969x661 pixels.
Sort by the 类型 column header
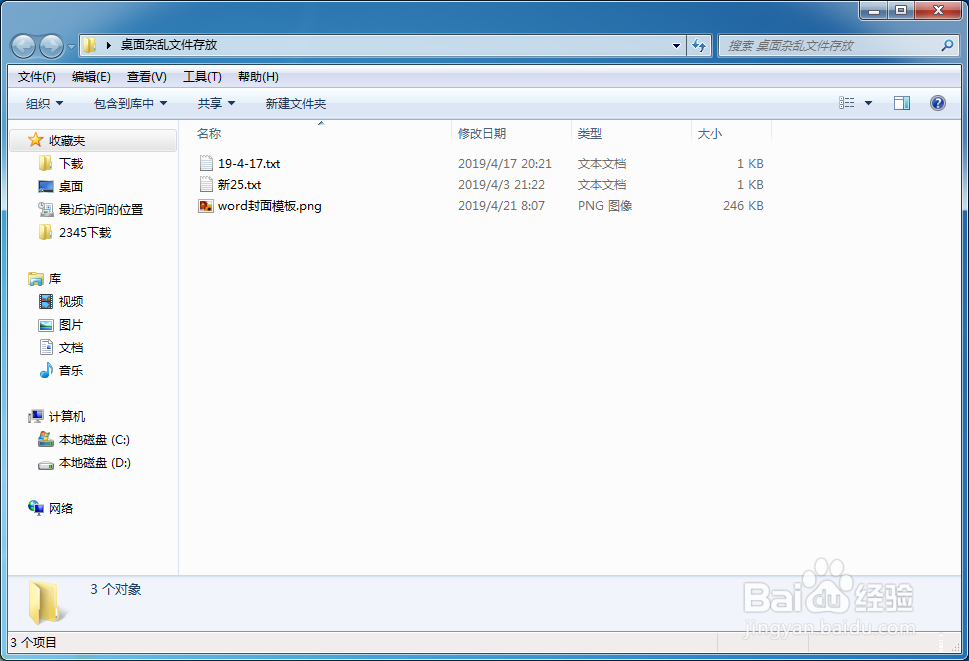tap(590, 133)
